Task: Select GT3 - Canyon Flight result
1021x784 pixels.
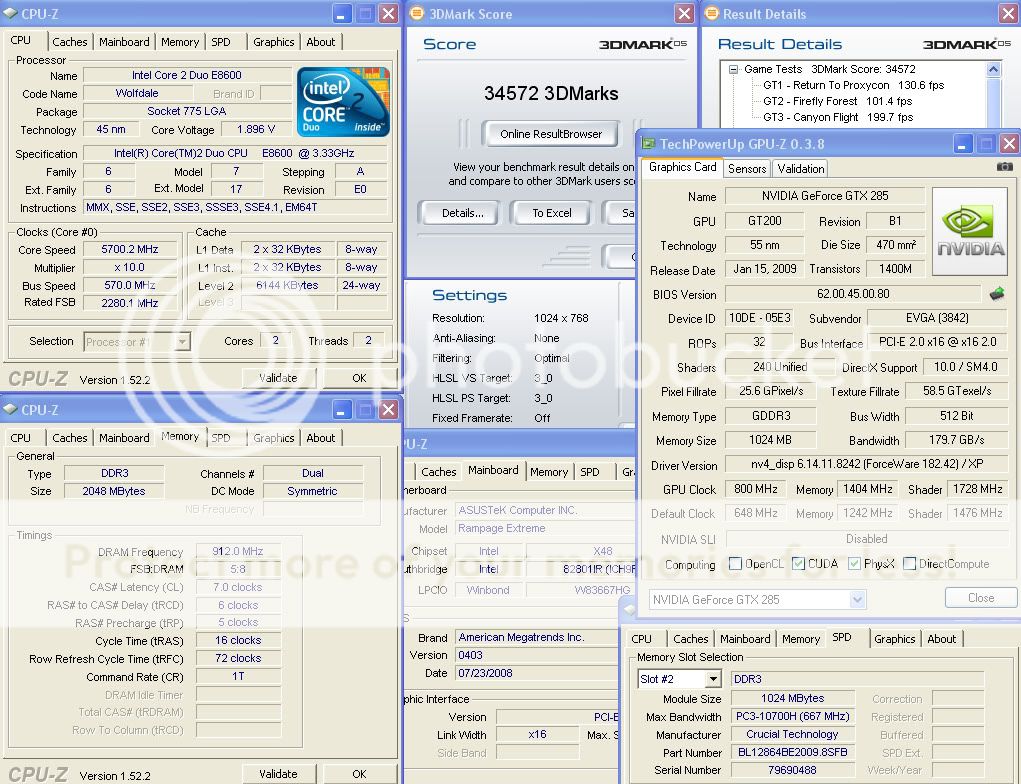Action: click(x=838, y=117)
